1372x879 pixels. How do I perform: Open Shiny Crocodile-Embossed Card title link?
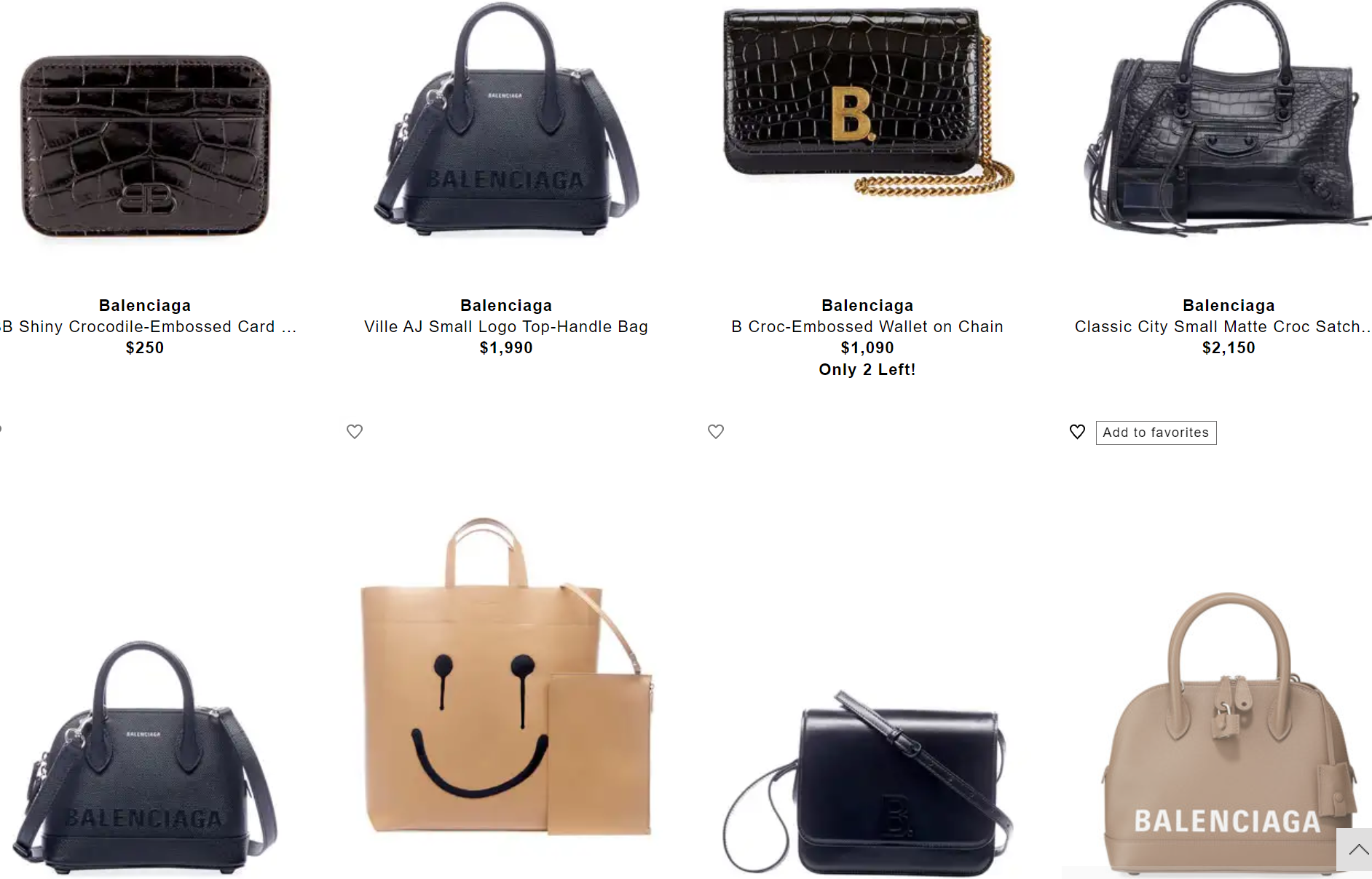[148, 326]
